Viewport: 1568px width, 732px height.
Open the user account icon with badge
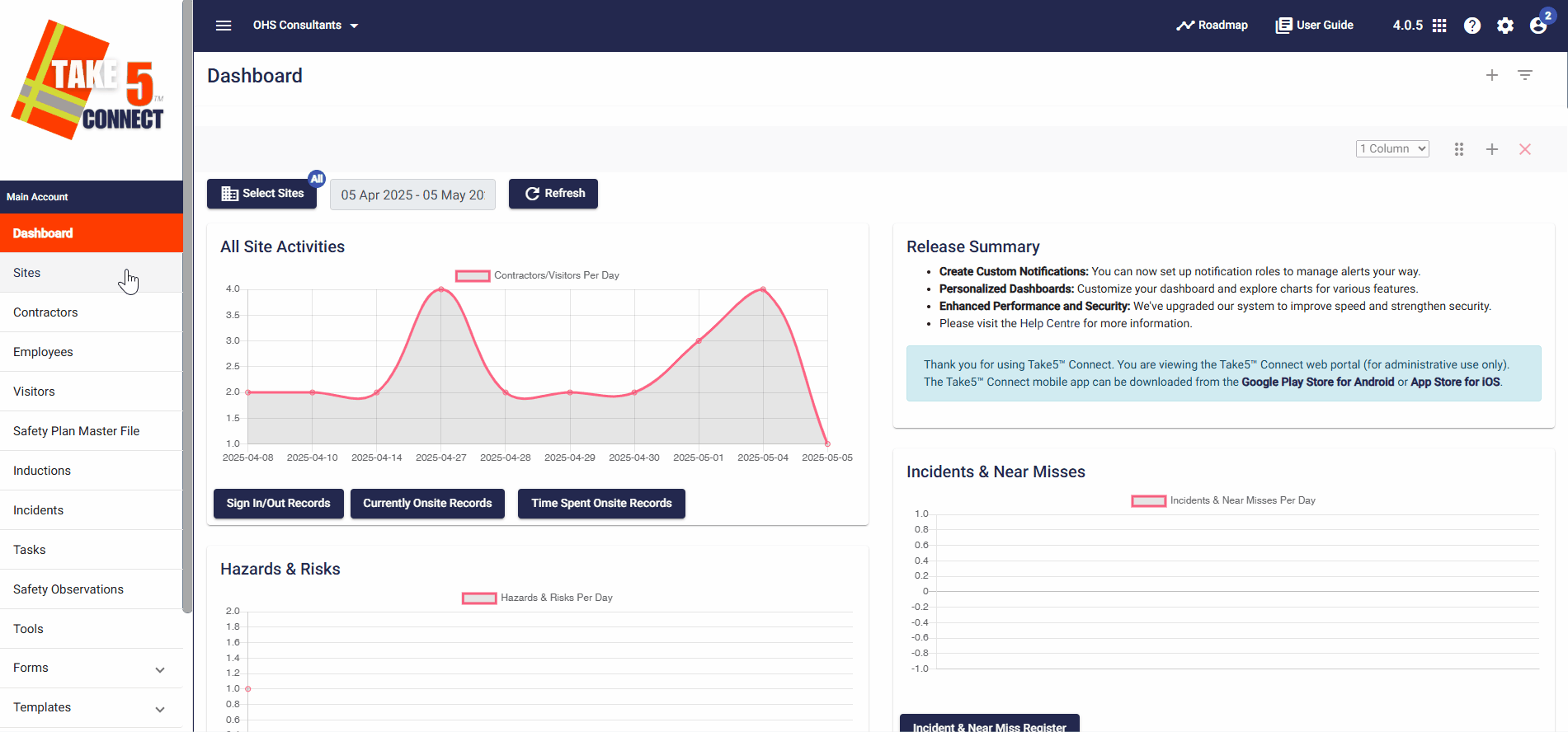pyautogui.click(x=1539, y=24)
